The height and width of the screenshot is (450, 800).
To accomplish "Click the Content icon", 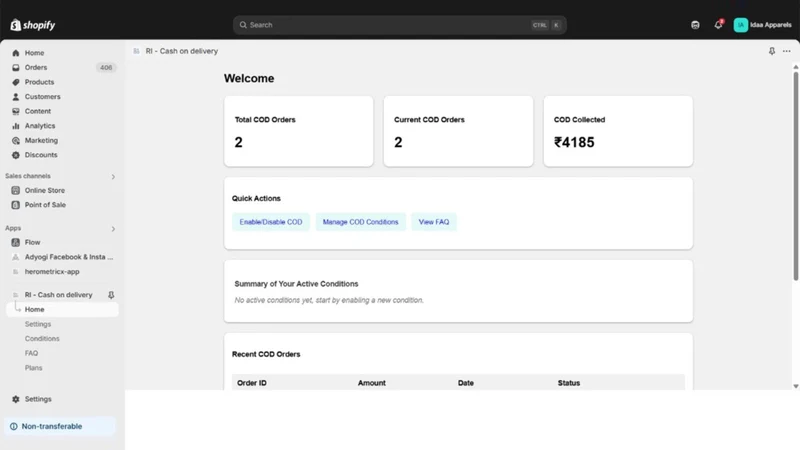I will pyautogui.click(x=16, y=111).
